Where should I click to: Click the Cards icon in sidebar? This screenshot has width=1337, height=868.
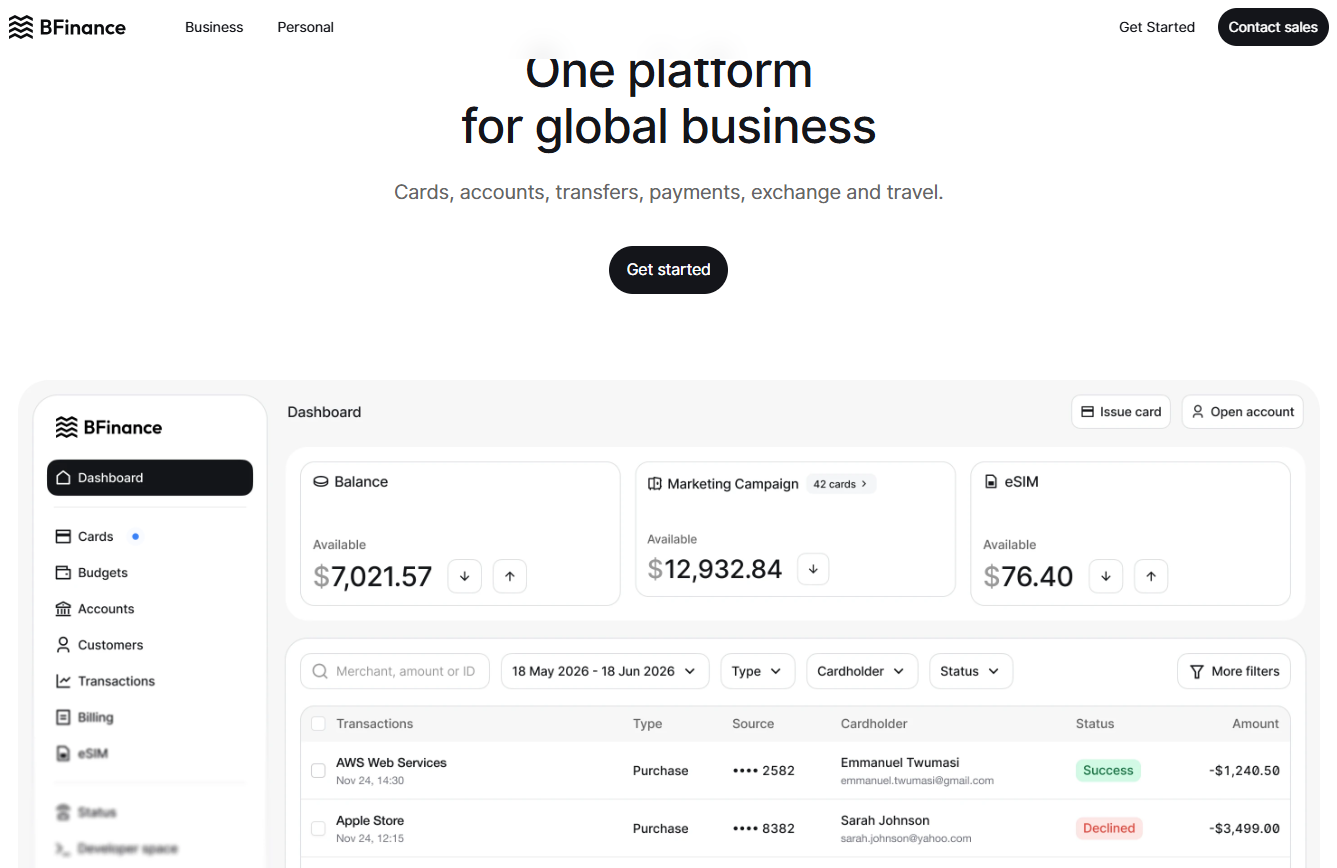coord(63,536)
